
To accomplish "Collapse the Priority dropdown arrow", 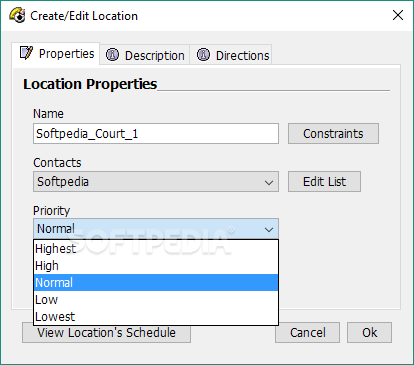I will tap(269, 229).
